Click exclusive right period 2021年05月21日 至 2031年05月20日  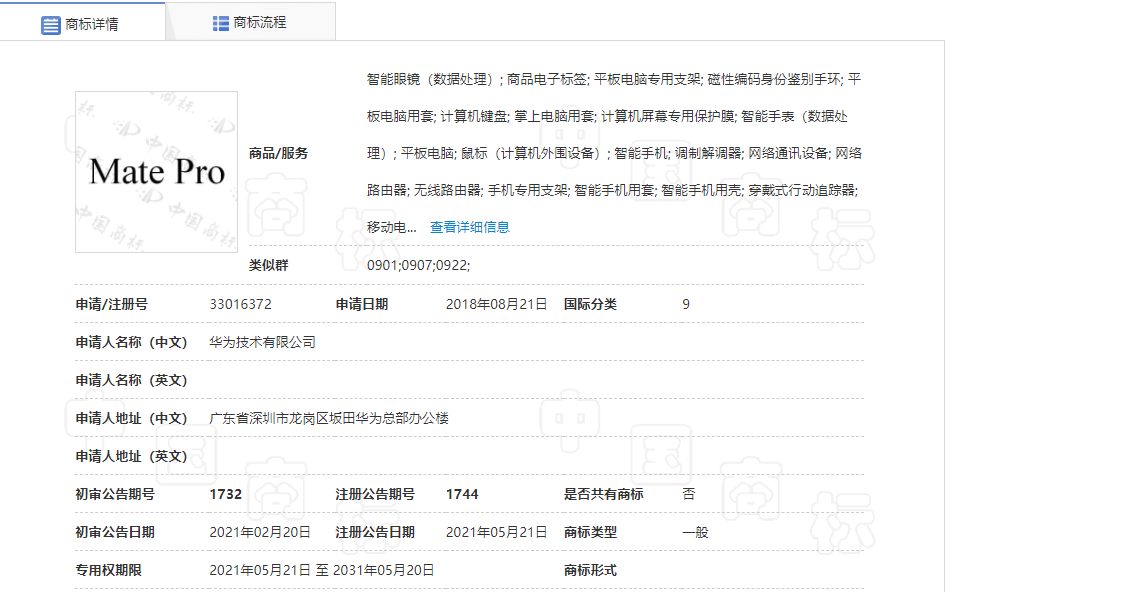pos(321,570)
